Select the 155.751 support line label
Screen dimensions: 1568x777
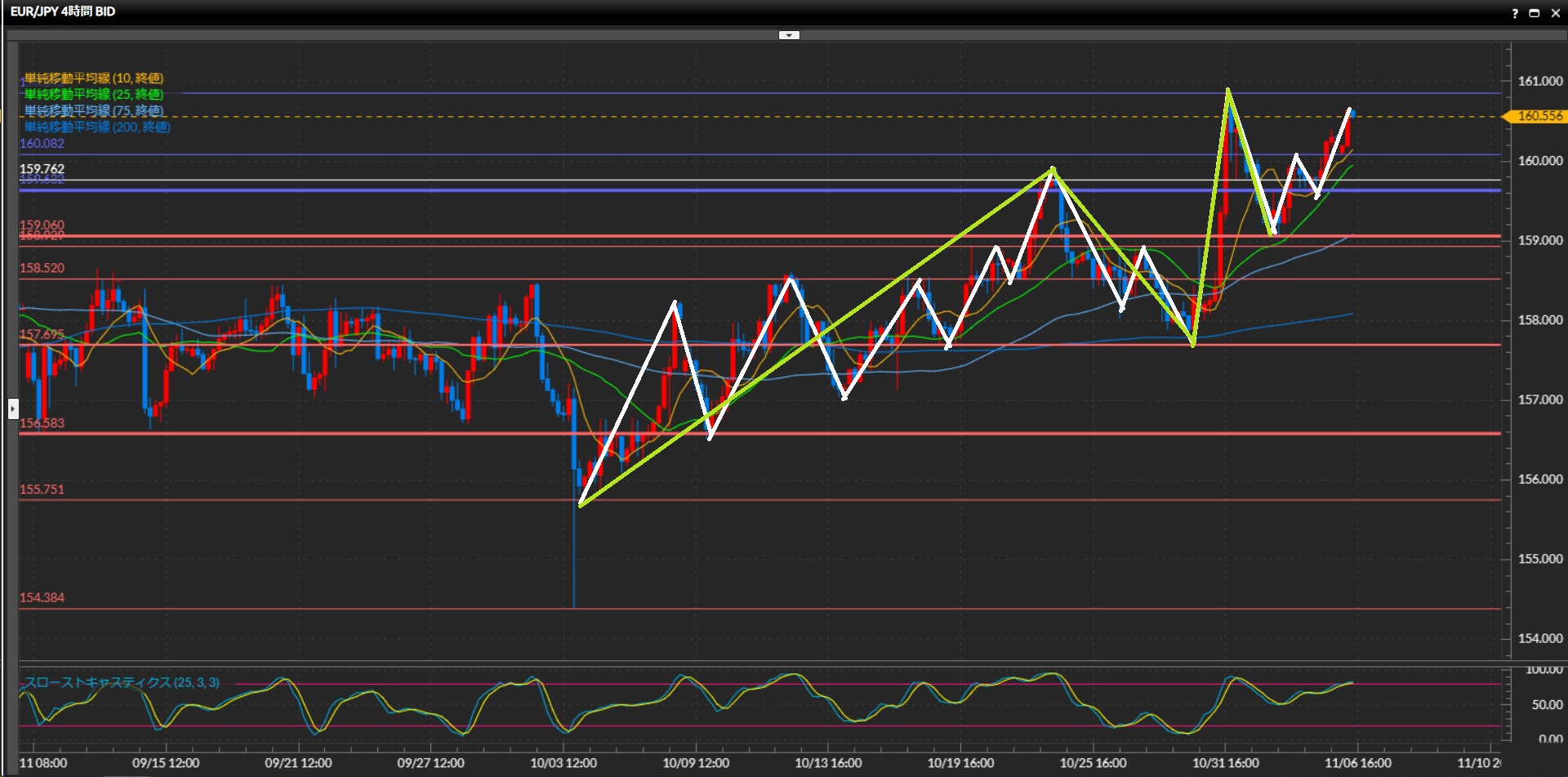(42, 489)
